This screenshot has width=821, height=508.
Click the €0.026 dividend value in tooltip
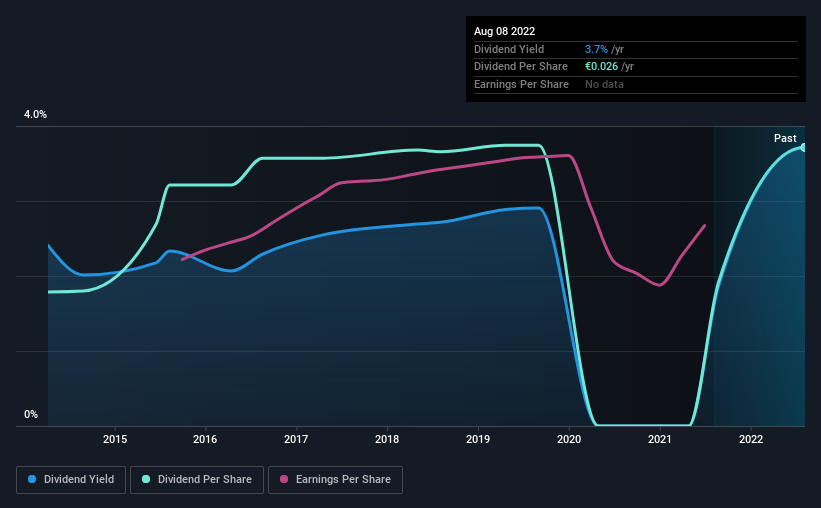602,66
